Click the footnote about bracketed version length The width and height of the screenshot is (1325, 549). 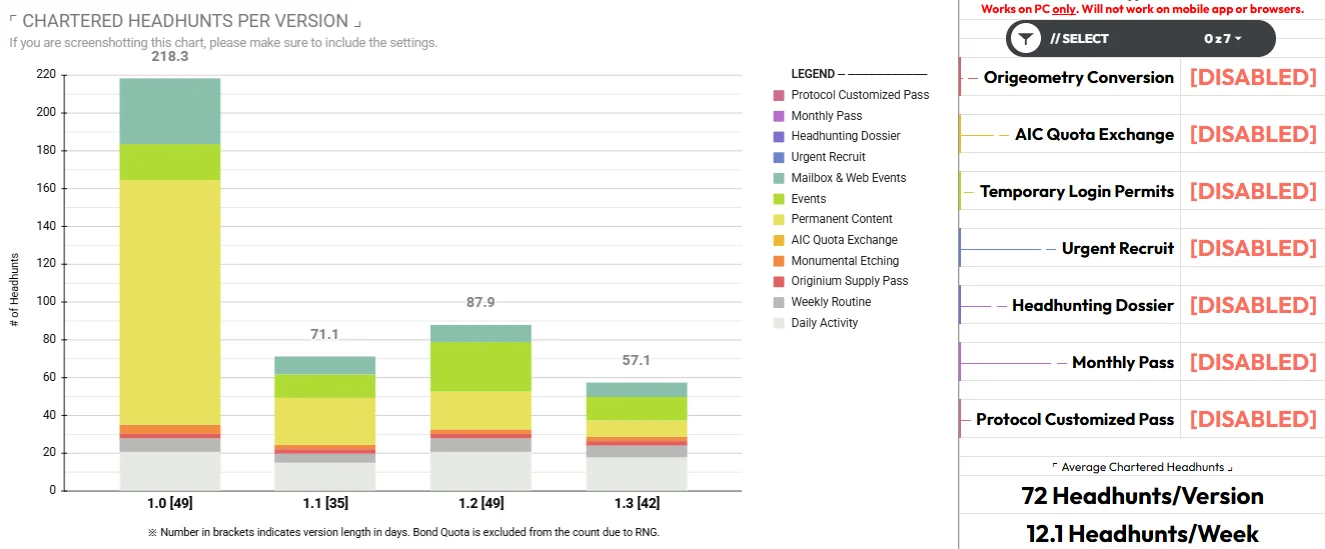pos(404,532)
